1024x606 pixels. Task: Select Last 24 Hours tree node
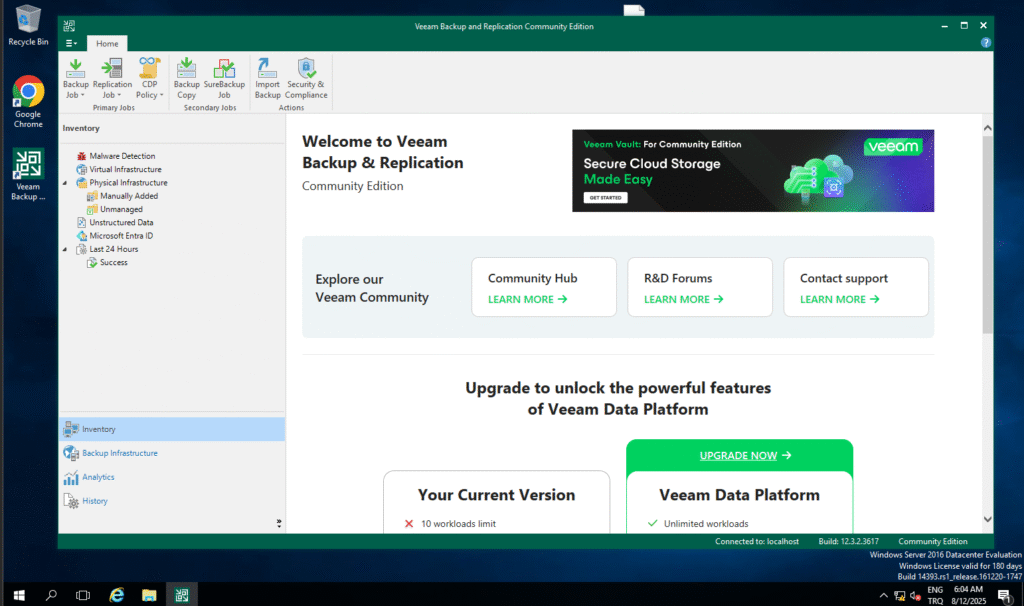click(114, 249)
